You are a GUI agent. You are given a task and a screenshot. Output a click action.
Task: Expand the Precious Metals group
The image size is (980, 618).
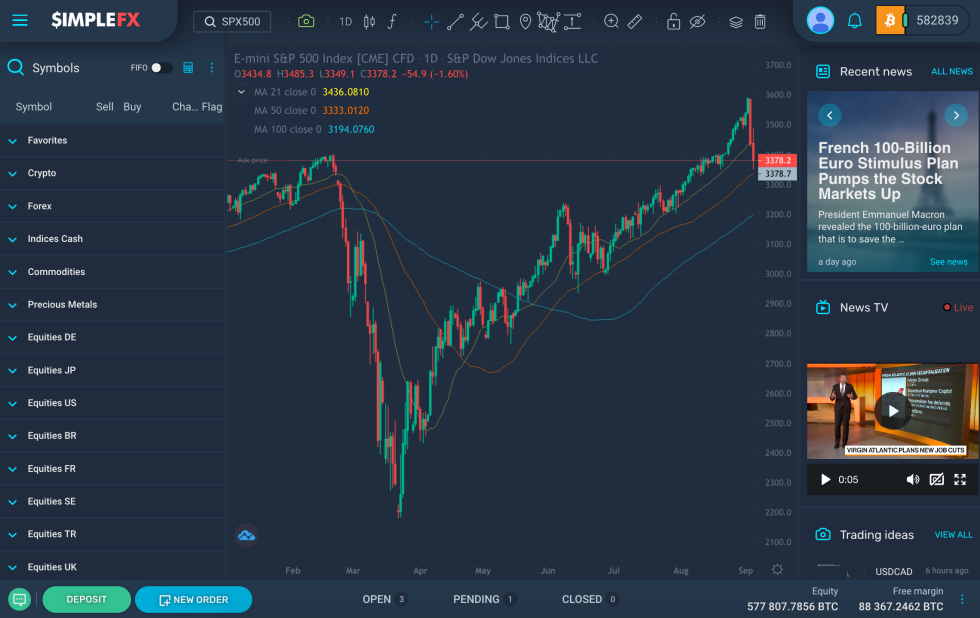(x=62, y=304)
